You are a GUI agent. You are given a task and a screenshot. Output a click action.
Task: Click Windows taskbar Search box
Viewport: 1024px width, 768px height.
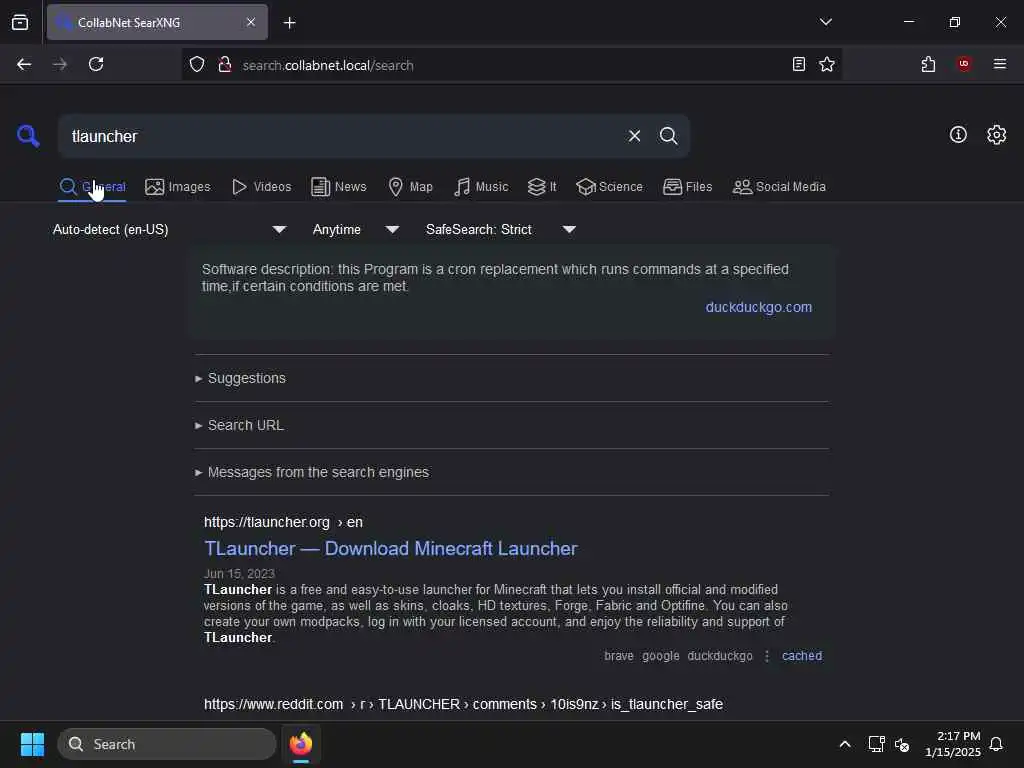[x=167, y=744]
